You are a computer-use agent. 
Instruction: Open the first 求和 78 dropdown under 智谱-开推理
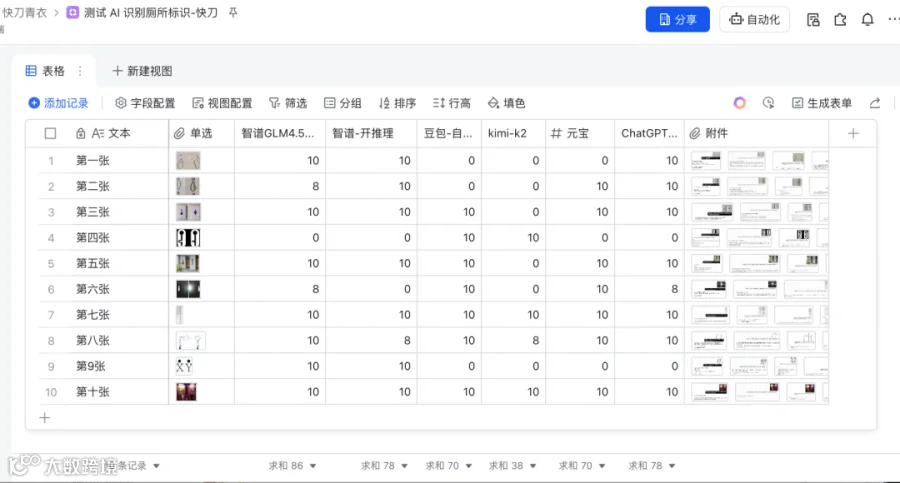click(384, 466)
